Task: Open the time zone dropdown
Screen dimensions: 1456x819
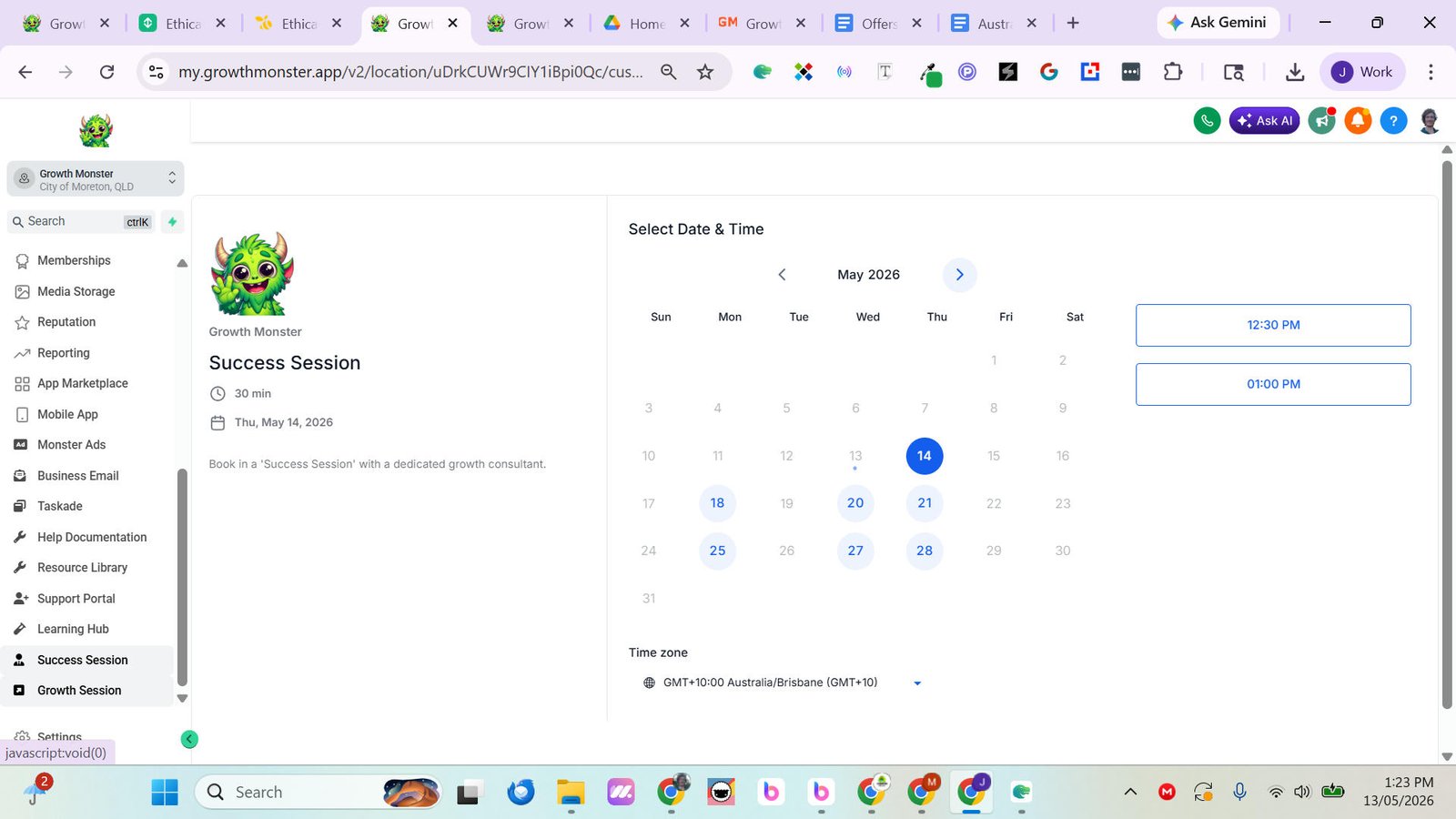Action: pos(783,682)
